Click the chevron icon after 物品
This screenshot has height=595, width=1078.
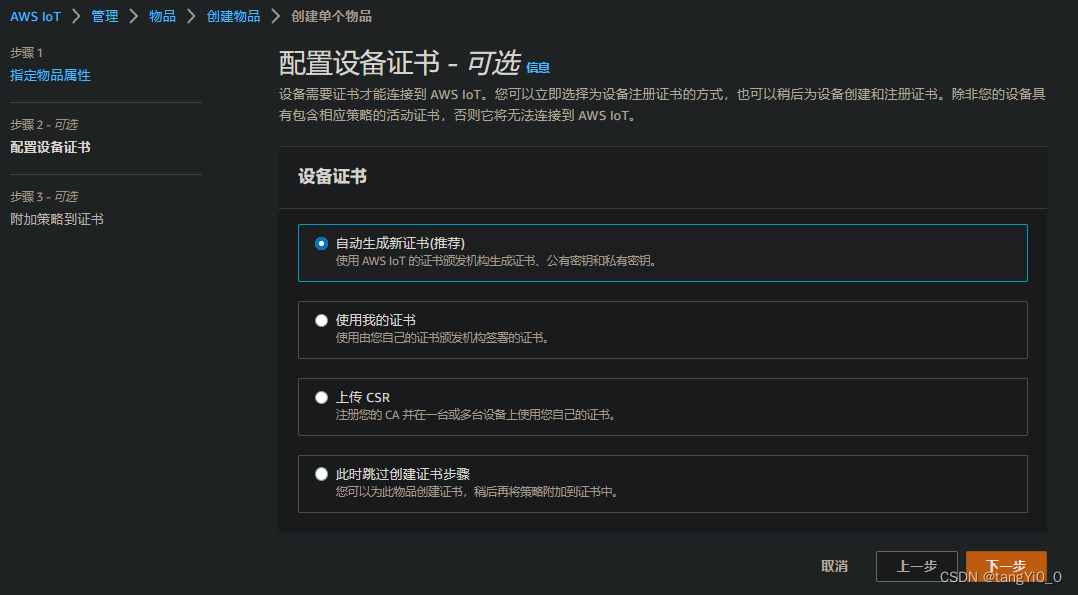190,16
